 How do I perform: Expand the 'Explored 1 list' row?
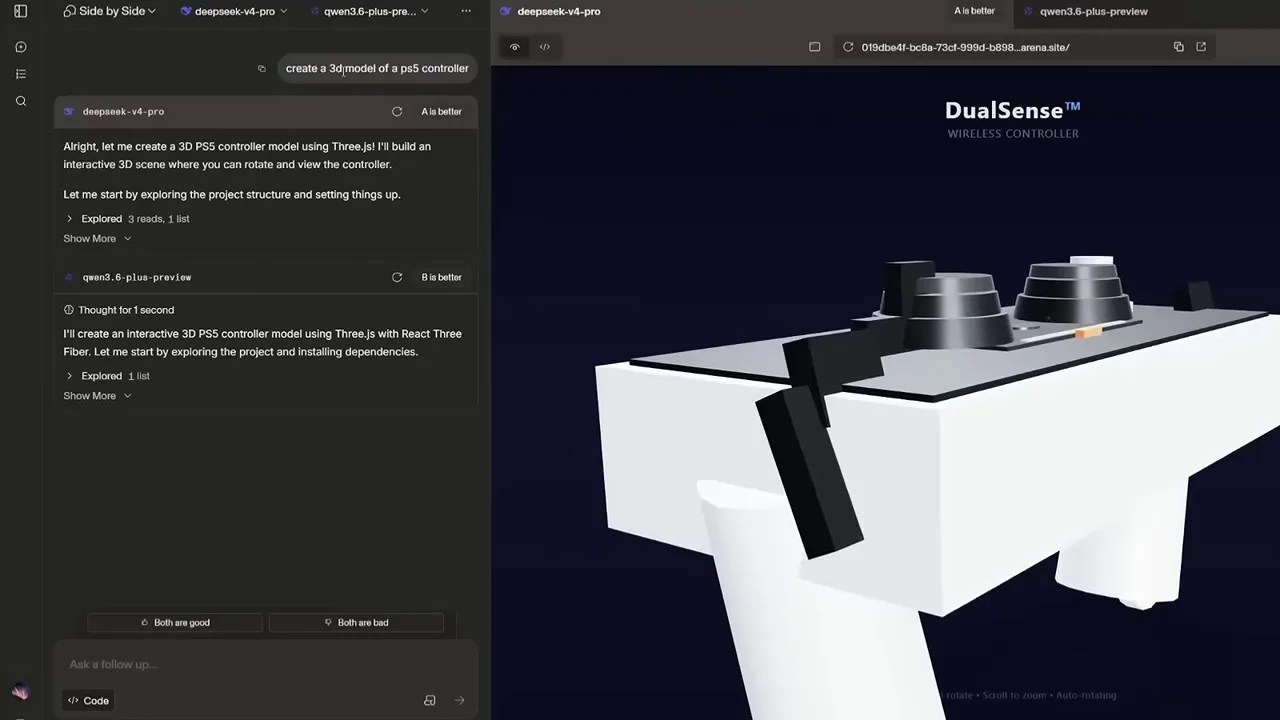[x=108, y=376]
